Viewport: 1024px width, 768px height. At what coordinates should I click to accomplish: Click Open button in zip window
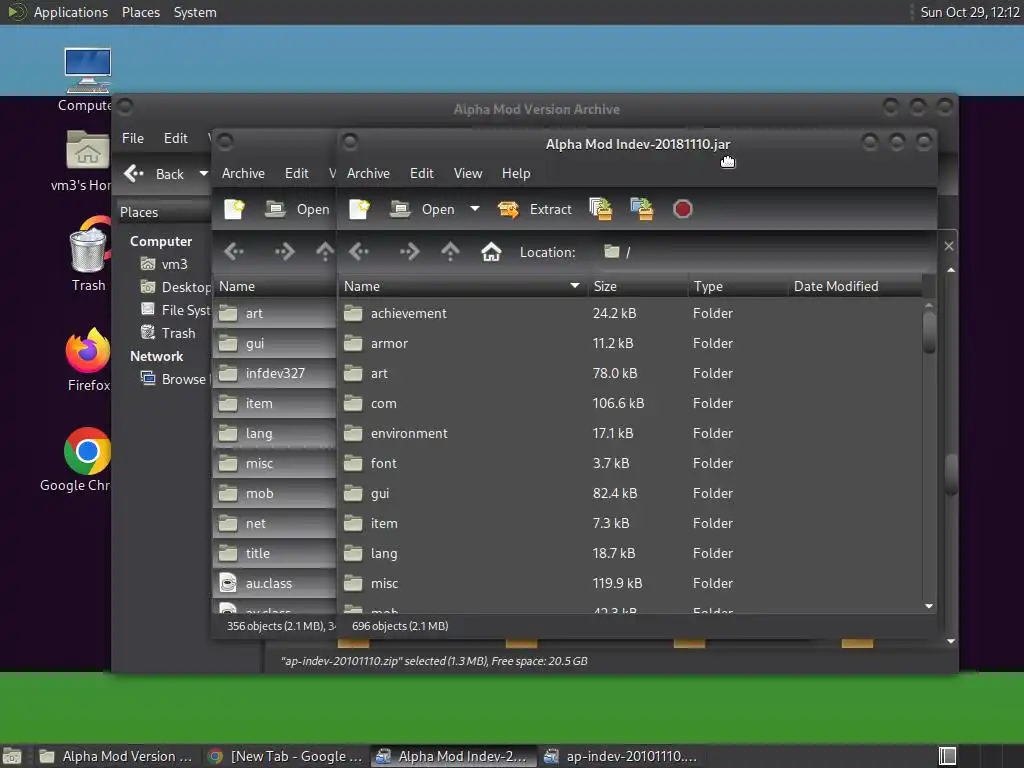coord(298,209)
